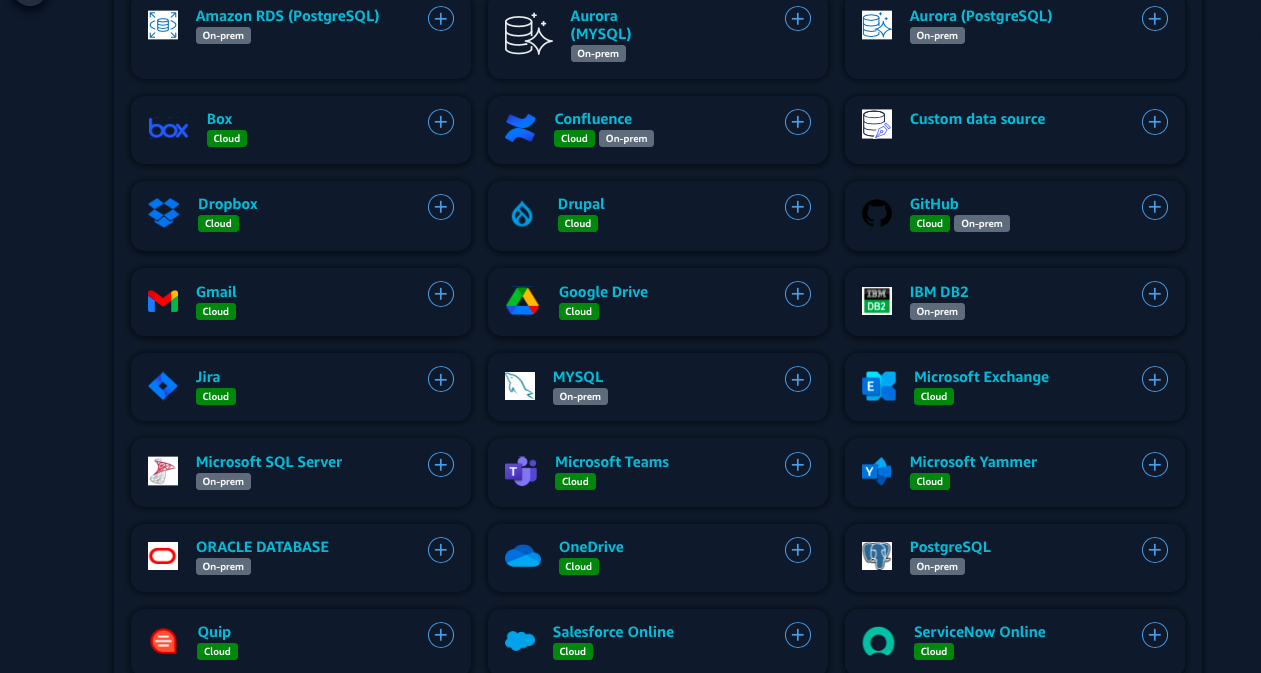Add IBM DB2 using its plus button
This screenshot has width=1261, height=673.
point(1155,294)
